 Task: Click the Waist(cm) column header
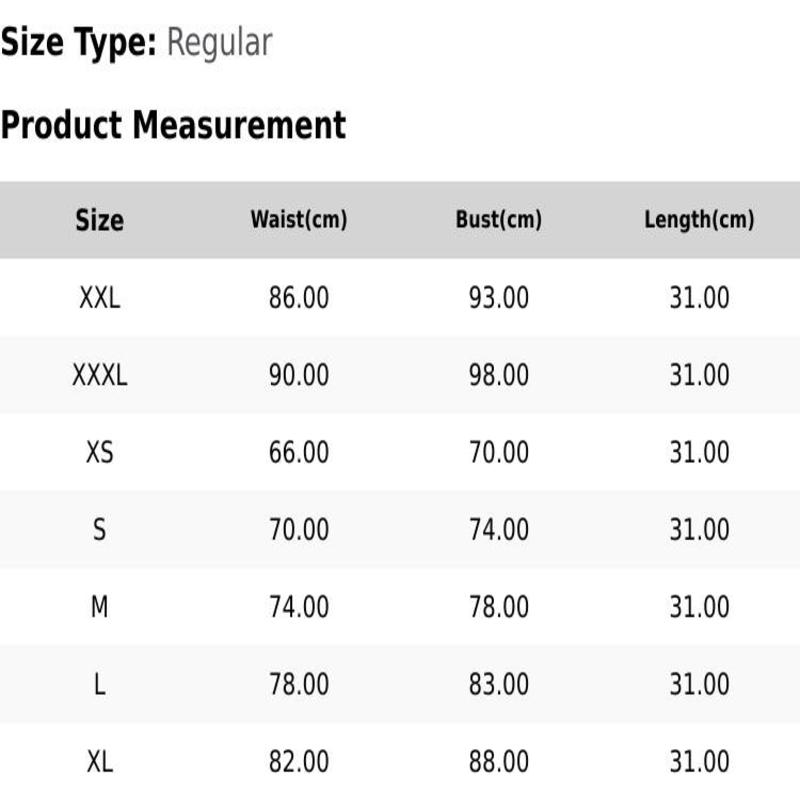point(299,219)
